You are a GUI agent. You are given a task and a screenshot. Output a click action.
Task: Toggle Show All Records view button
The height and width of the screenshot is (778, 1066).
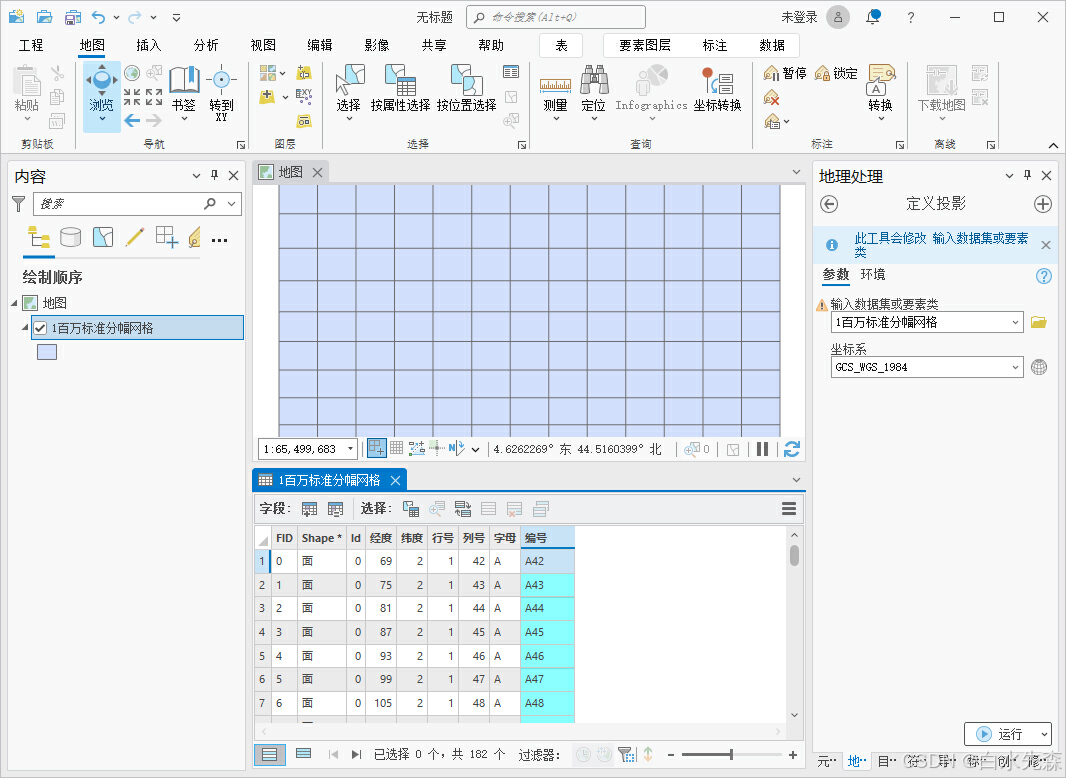(270, 754)
